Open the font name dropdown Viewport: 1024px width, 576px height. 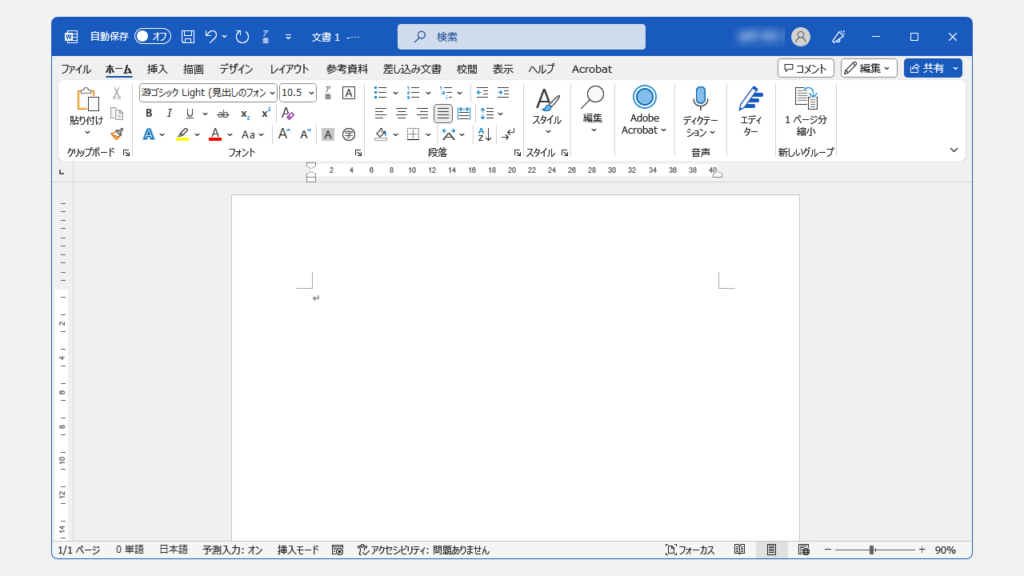[272, 93]
